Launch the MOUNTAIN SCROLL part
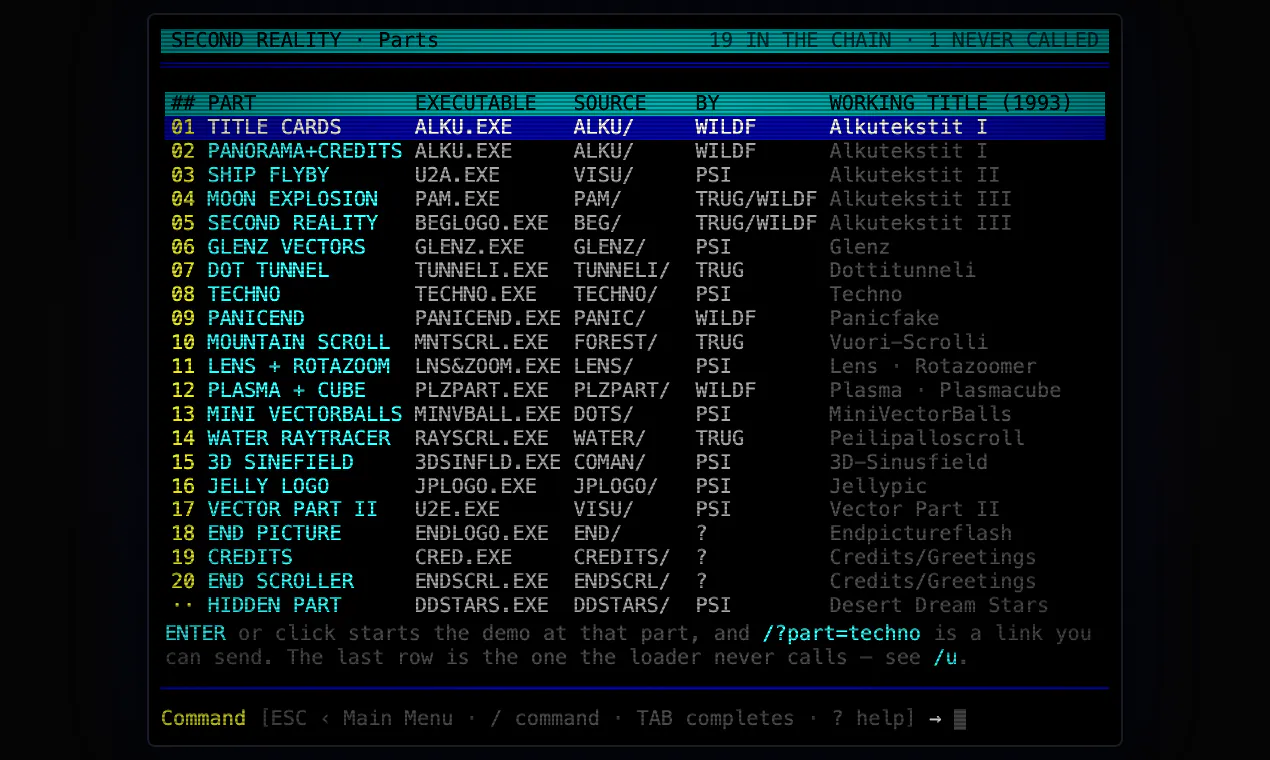The image size is (1270, 760). pos(635,342)
